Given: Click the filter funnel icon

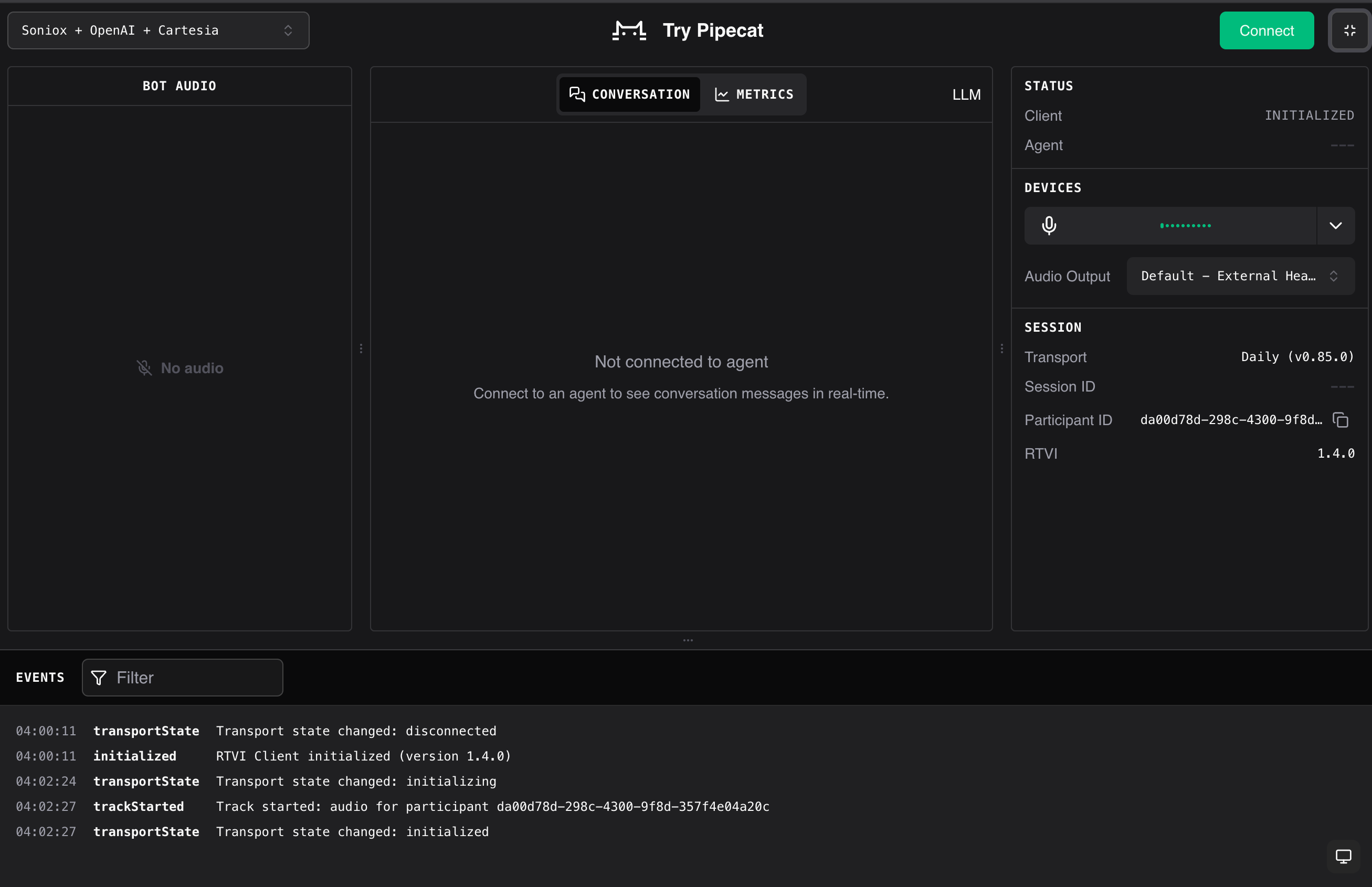Looking at the screenshot, I should click(99, 678).
